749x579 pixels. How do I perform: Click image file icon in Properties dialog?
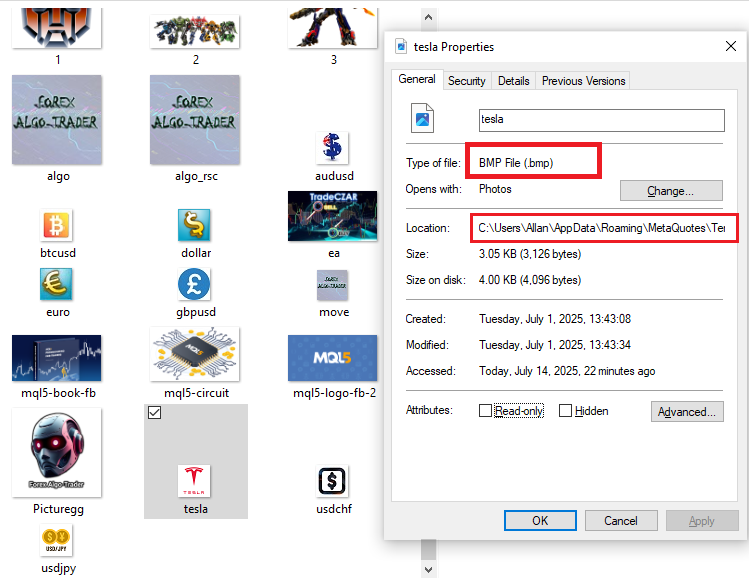click(422, 118)
